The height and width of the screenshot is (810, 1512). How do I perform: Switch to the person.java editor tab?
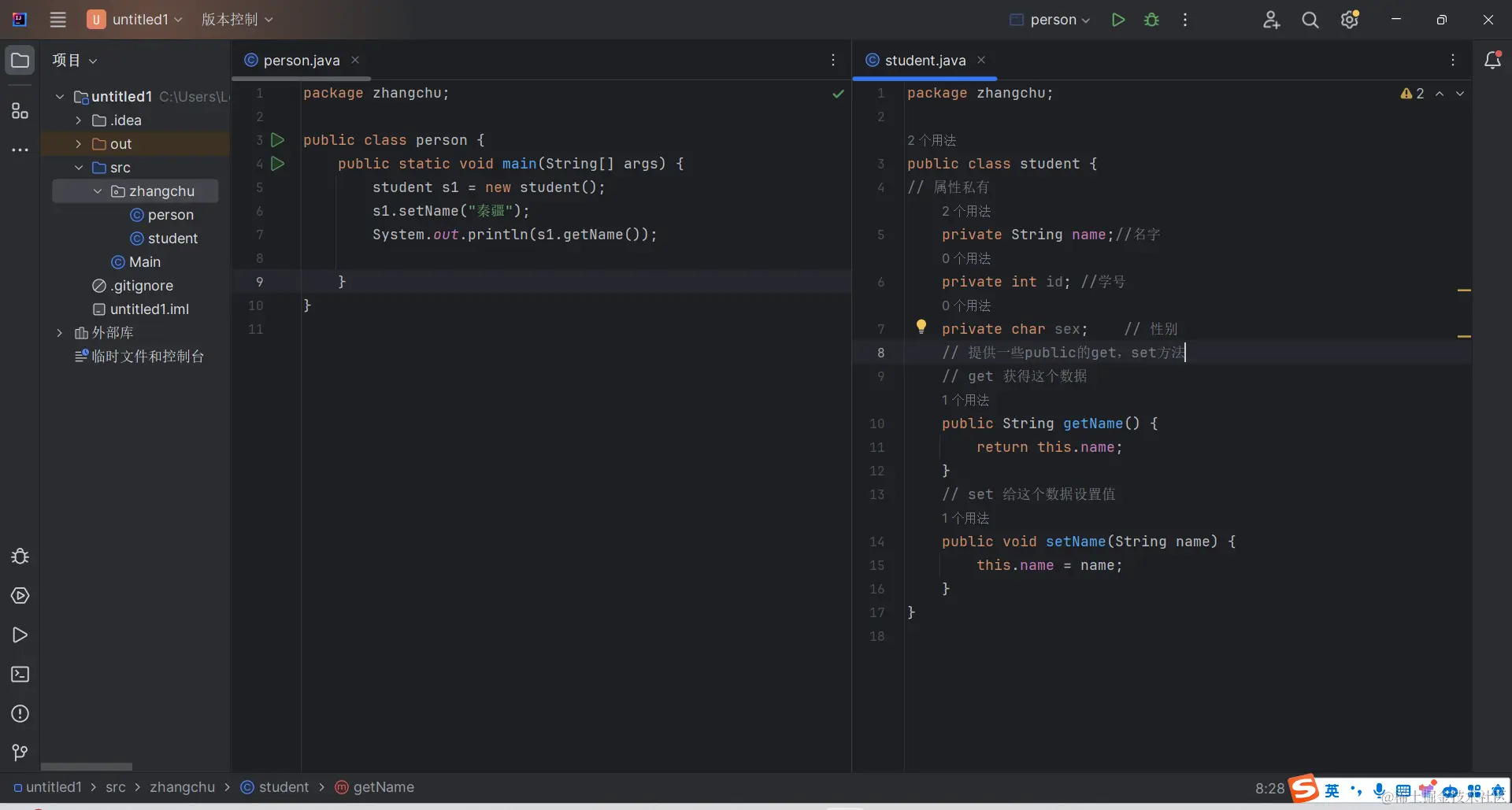302,61
